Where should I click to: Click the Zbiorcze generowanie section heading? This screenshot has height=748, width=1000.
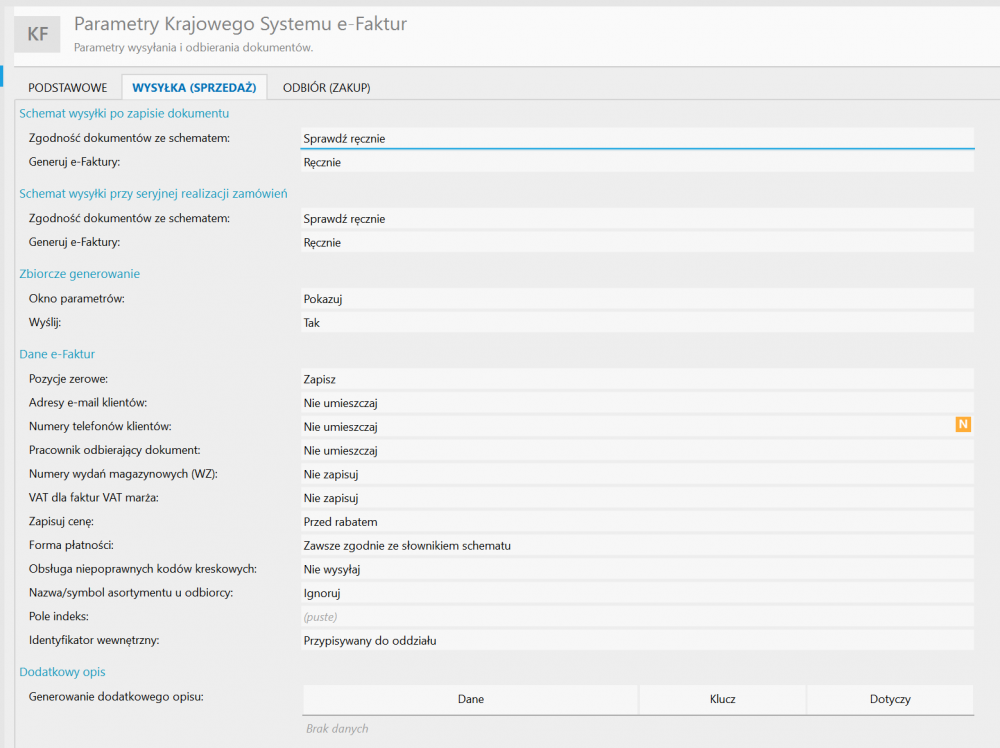click(79, 274)
